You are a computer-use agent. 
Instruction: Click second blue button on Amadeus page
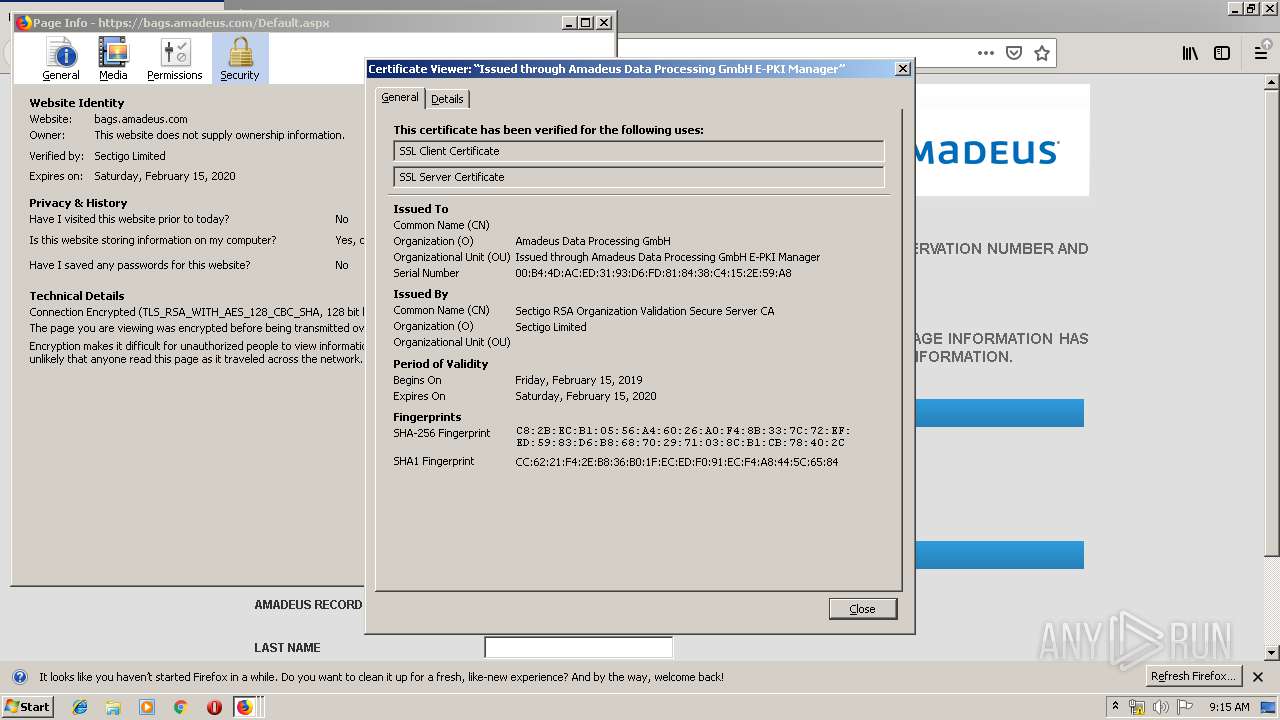click(999, 555)
